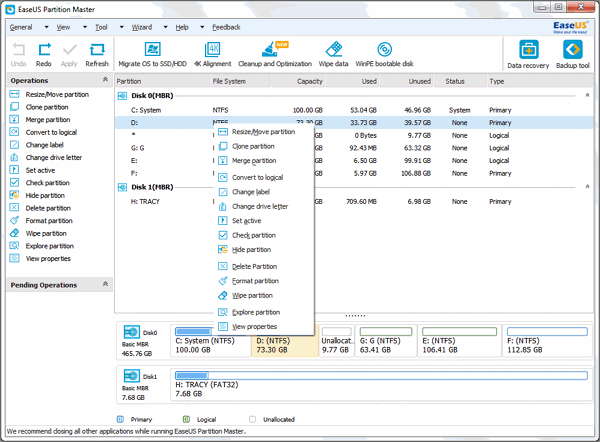Select the F: partition row
Image resolution: width=600 pixels, height=442 pixels.
[354, 173]
